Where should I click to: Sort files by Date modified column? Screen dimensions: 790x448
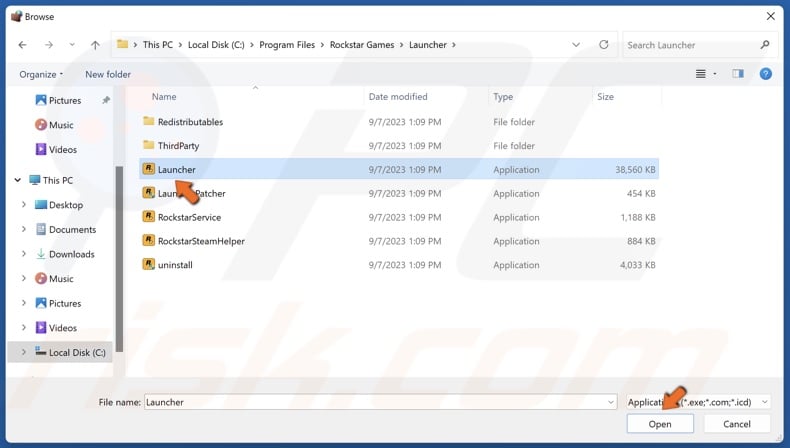[398, 97]
